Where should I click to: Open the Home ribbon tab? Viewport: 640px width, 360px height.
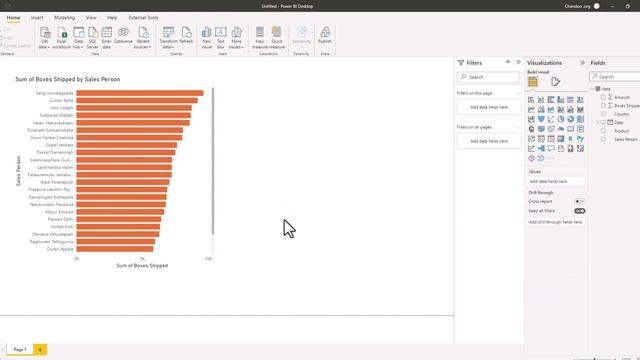tap(13, 18)
